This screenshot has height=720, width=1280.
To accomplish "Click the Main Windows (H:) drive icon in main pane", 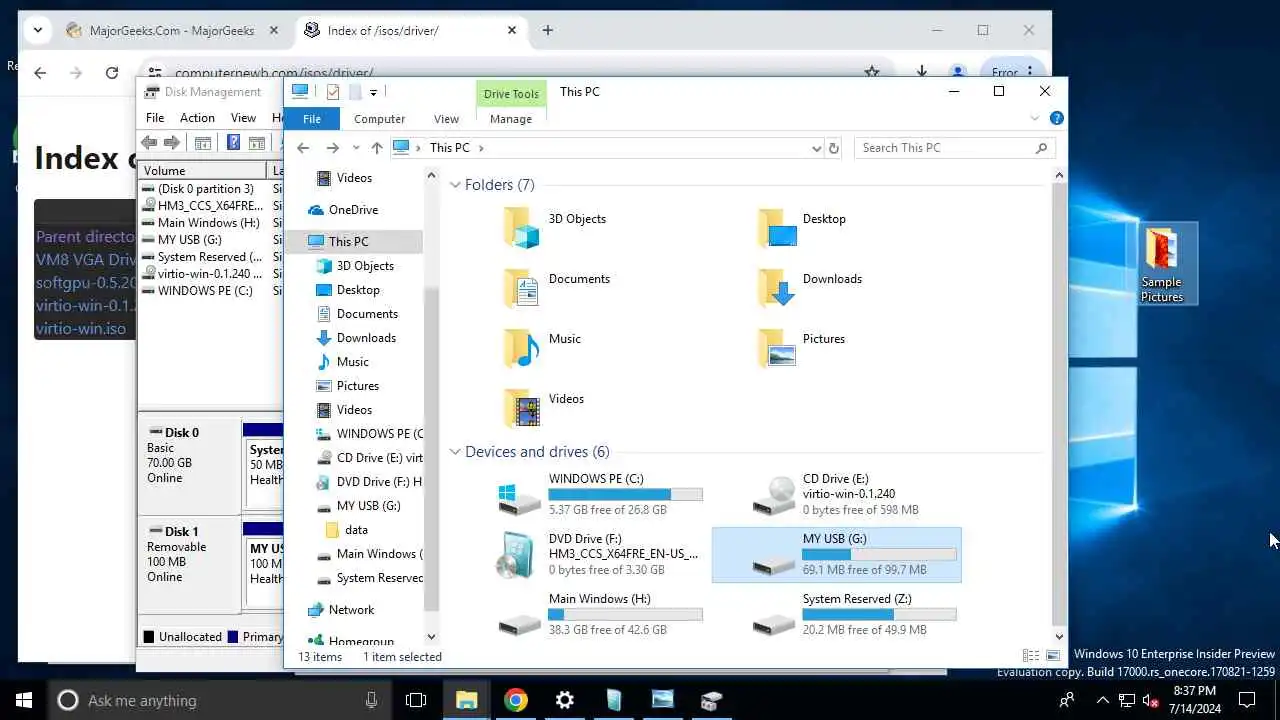I will coord(520,623).
